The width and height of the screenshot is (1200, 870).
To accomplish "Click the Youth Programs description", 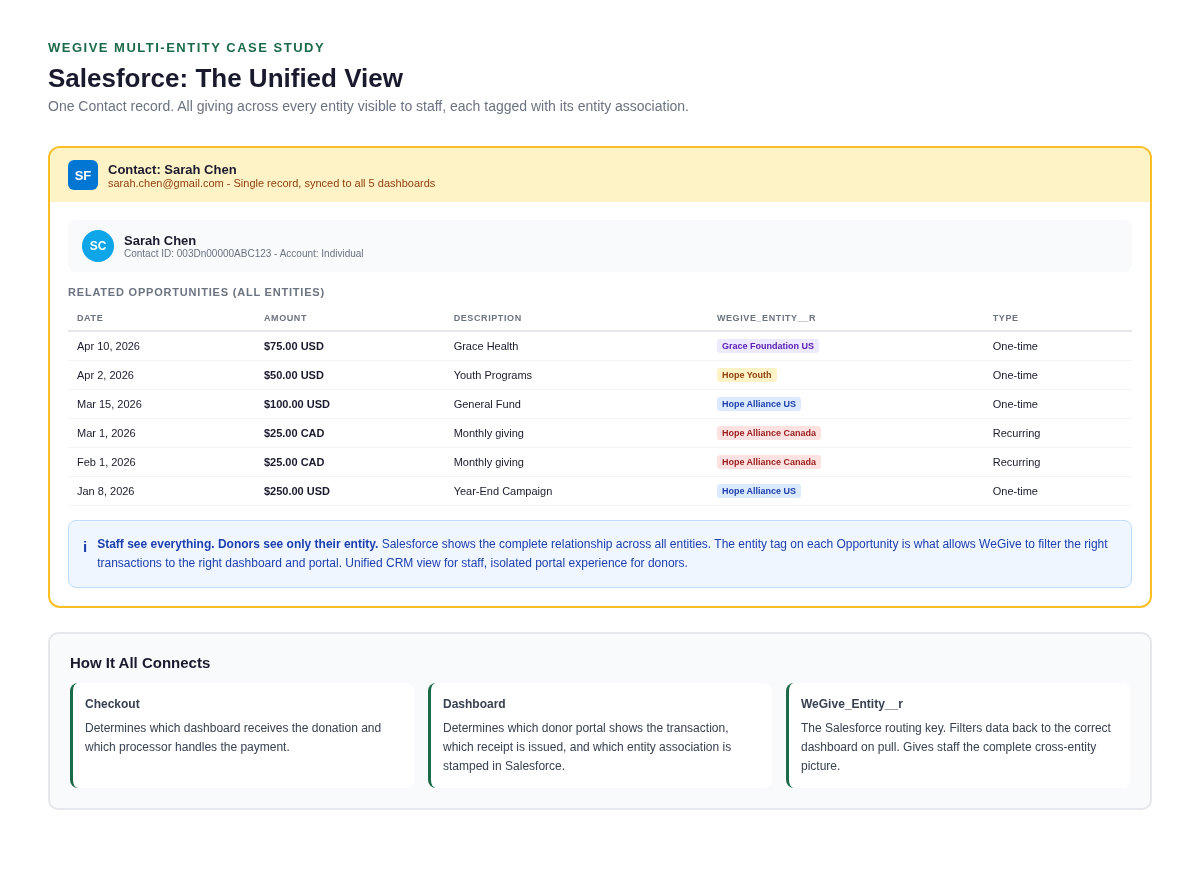I will pyautogui.click(x=493, y=375).
